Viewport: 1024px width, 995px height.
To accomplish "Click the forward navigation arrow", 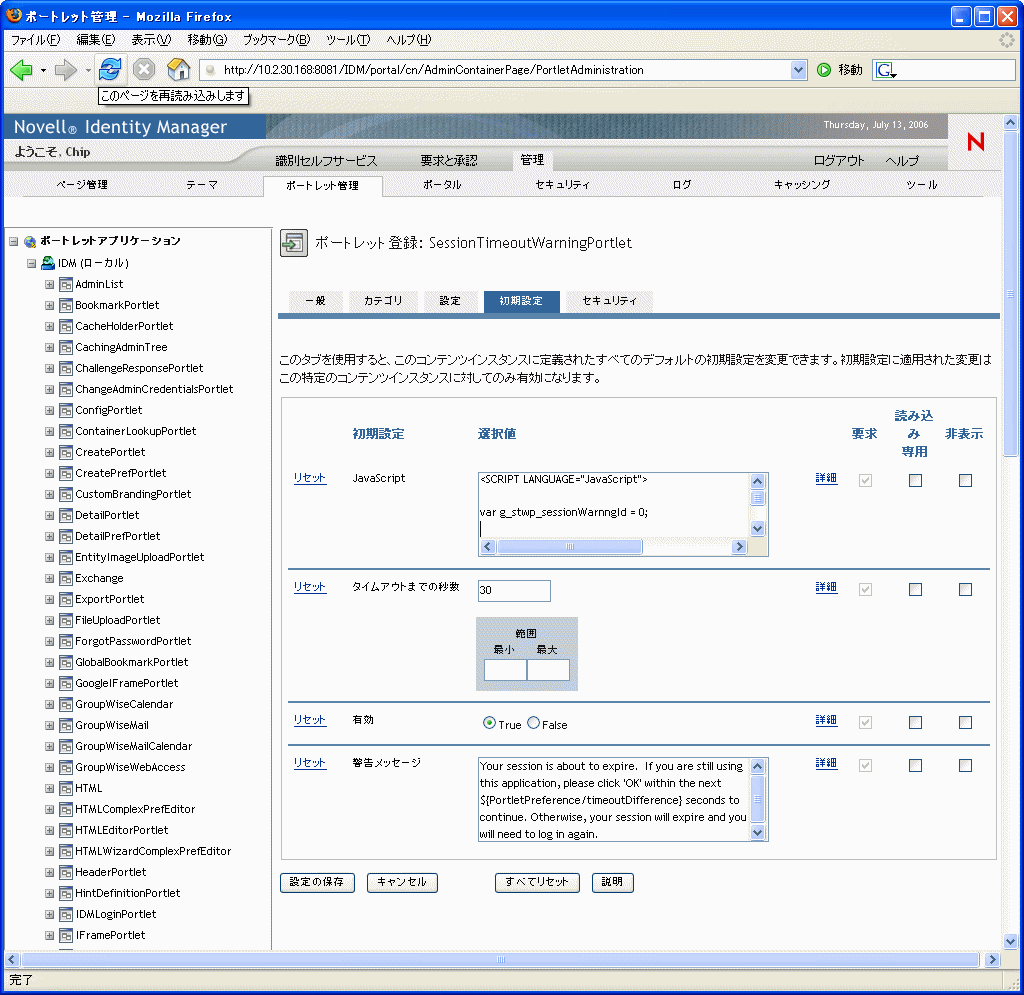I will (x=65, y=70).
